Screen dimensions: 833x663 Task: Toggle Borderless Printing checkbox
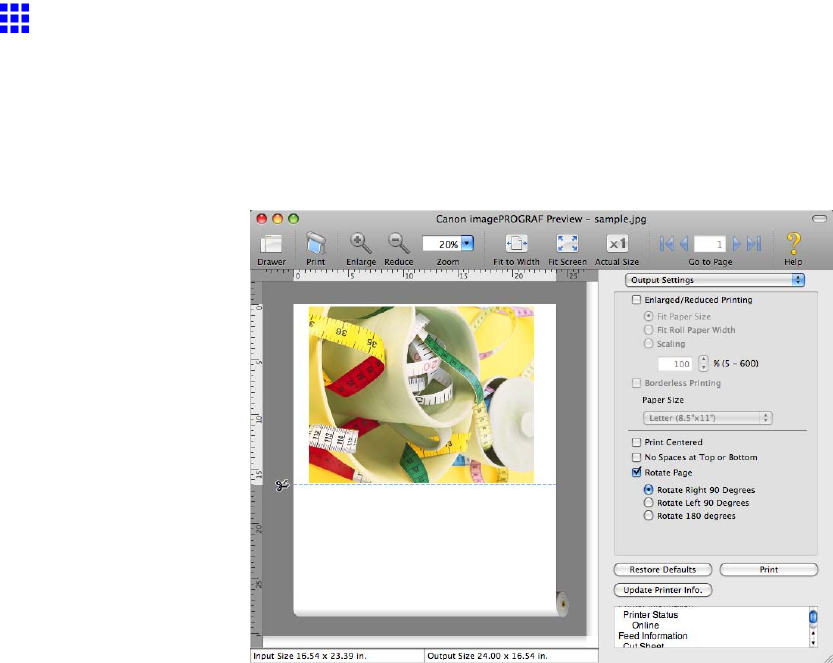point(636,383)
